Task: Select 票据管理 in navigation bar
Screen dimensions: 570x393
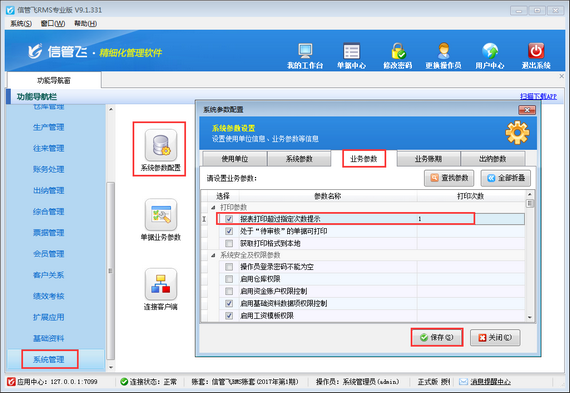Action: coord(48,233)
